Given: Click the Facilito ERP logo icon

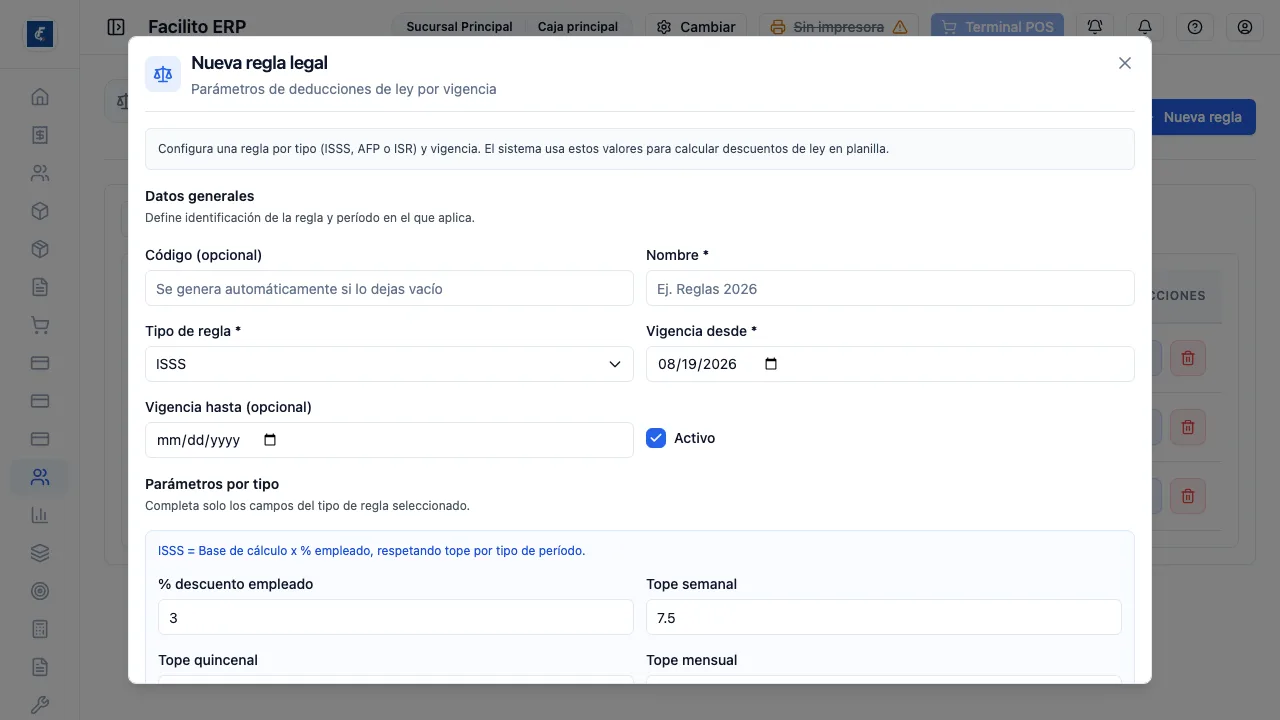Looking at the screenshot, I should (x=40, y=34).
